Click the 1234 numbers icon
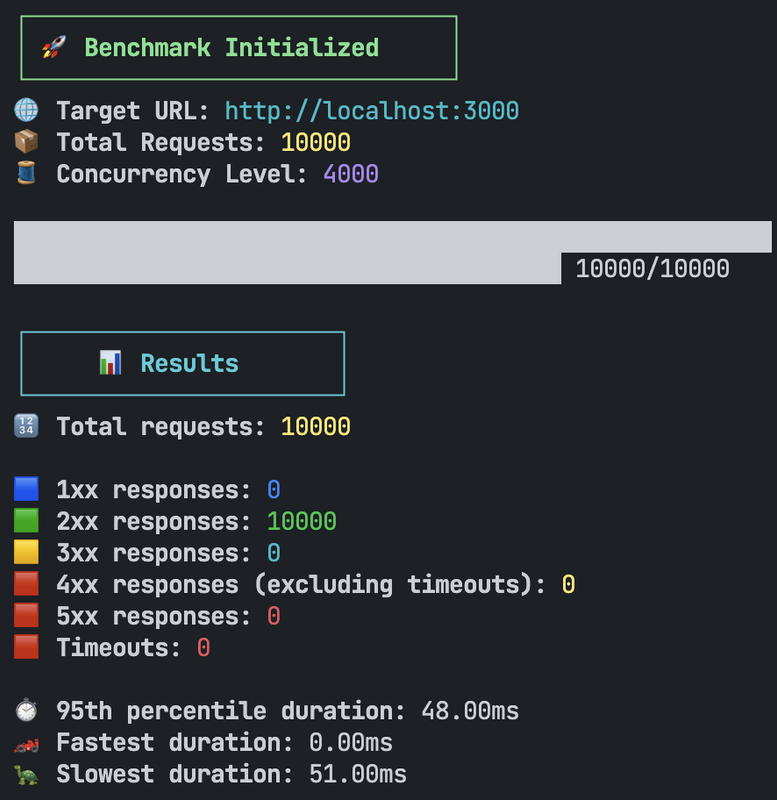Viewport: 777px width, 800px height. pyautogui.click(x=26, y=427)
